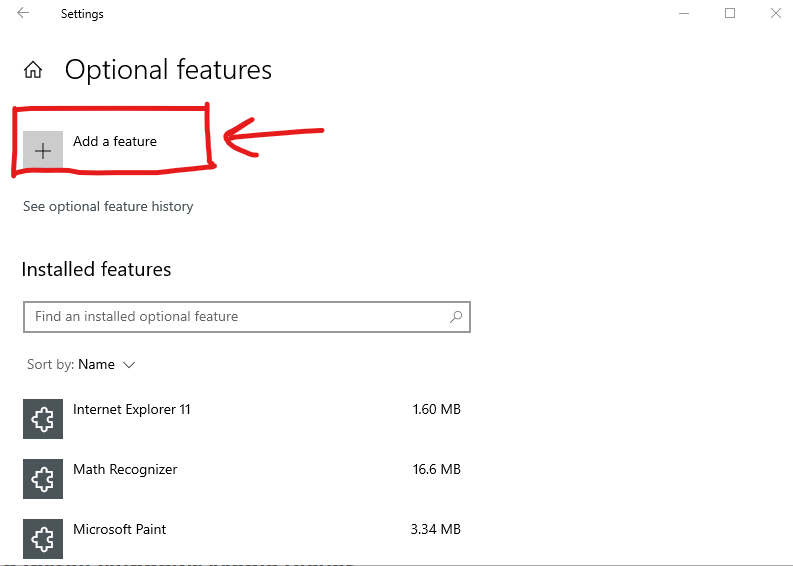Close the Settings window
Screen dimensions: 793x566
pos(776,13)
